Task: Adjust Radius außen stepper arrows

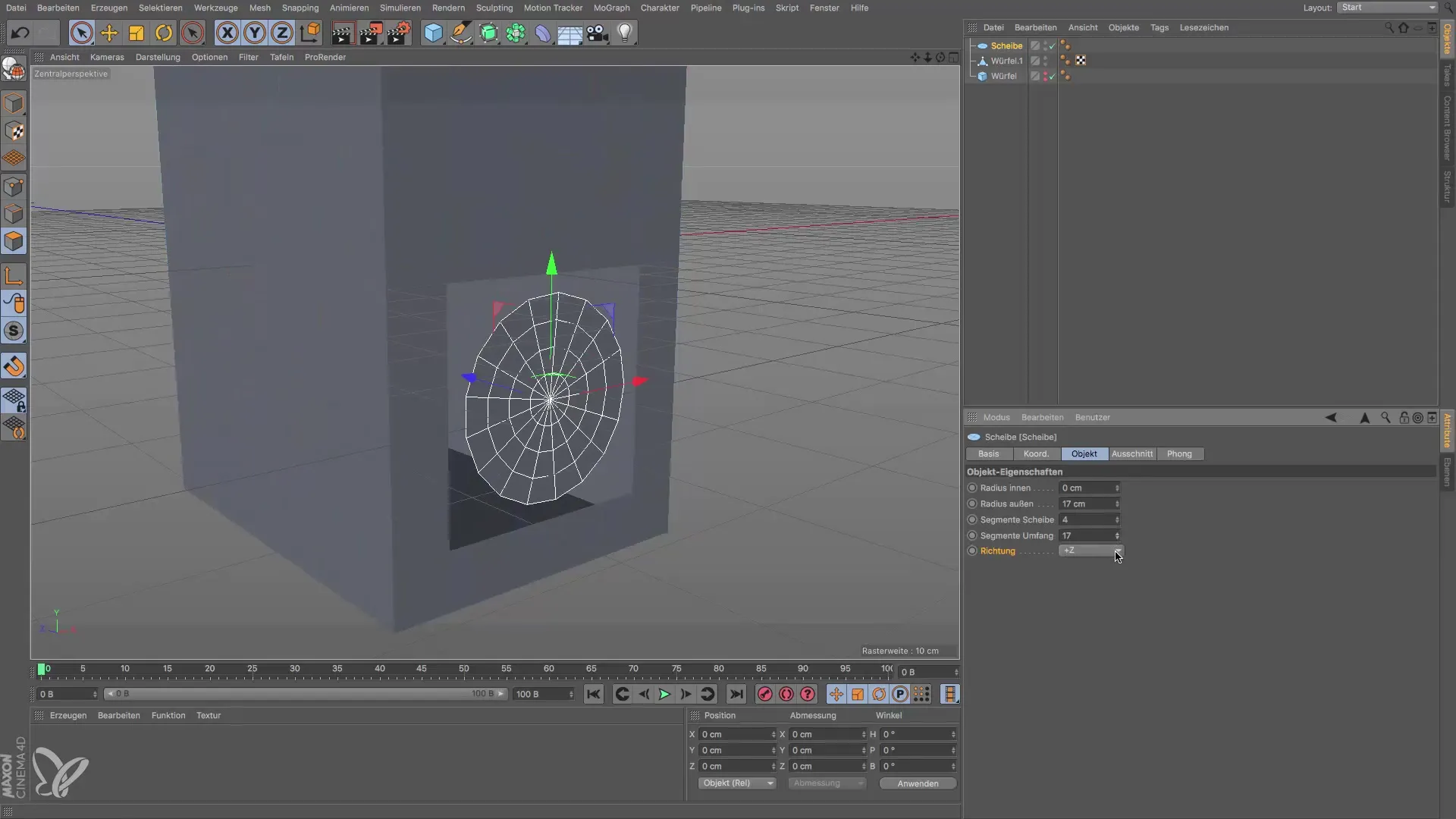Action: (x=1117, y=504)
